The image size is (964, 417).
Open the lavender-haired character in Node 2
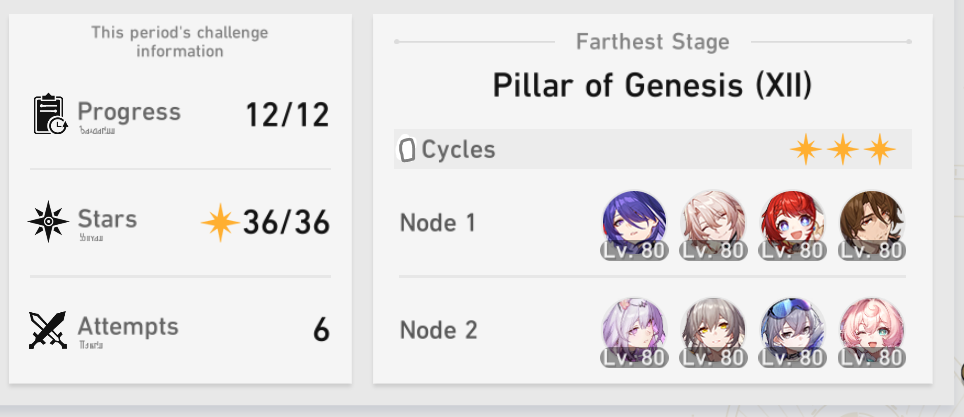[634, 333]
